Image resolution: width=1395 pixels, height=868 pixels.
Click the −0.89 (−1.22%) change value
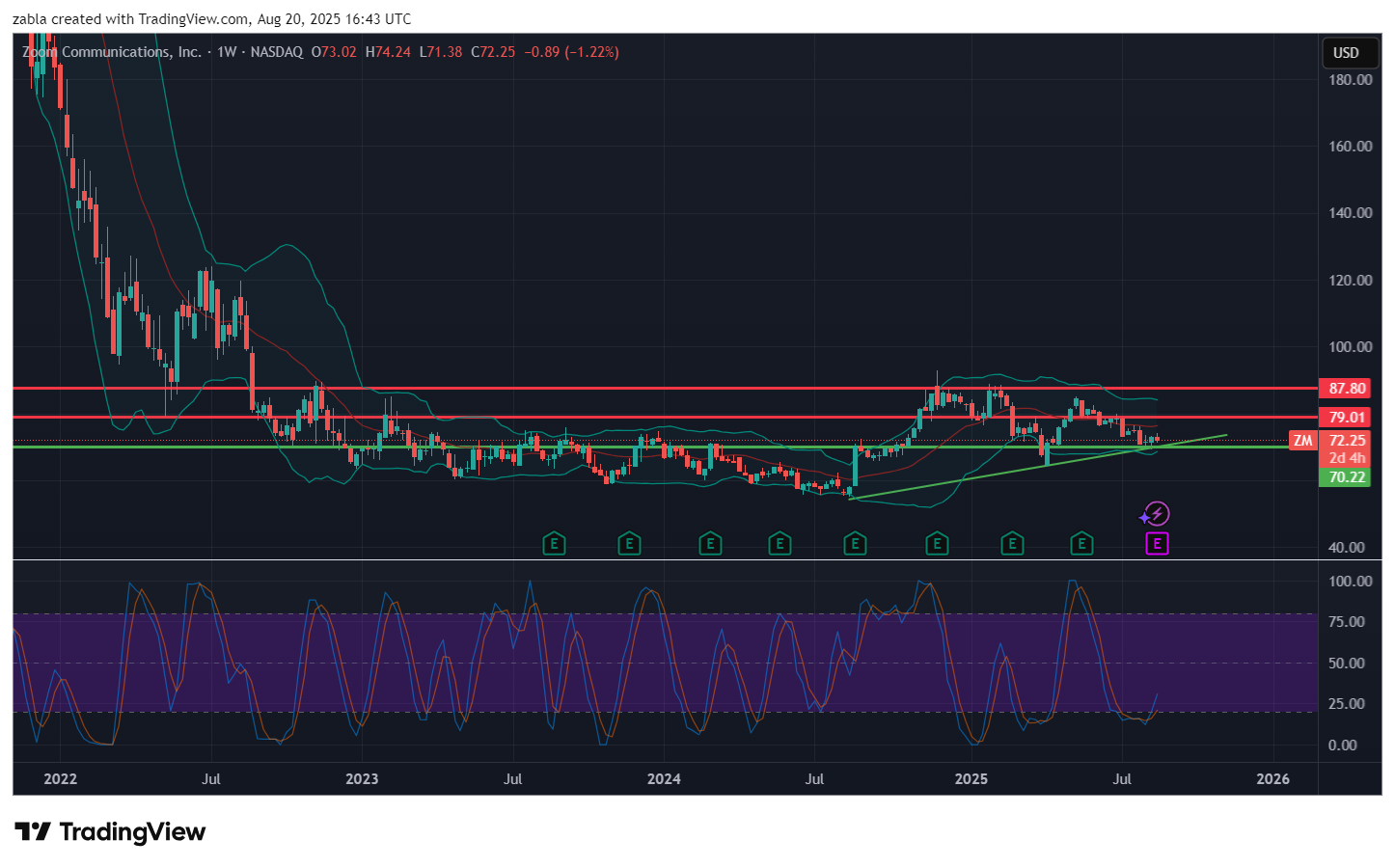point(571,52)
